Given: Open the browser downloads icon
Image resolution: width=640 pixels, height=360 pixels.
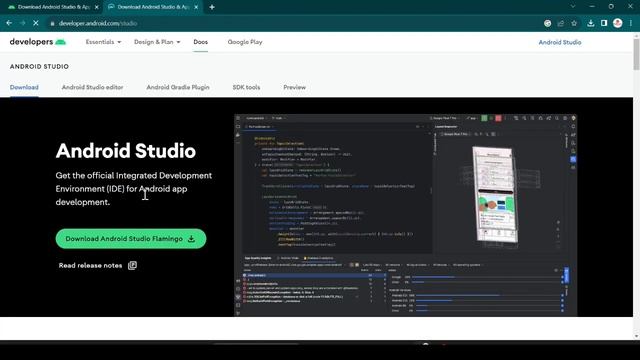Looking at the screenshot, I should [x=591, y=23].
